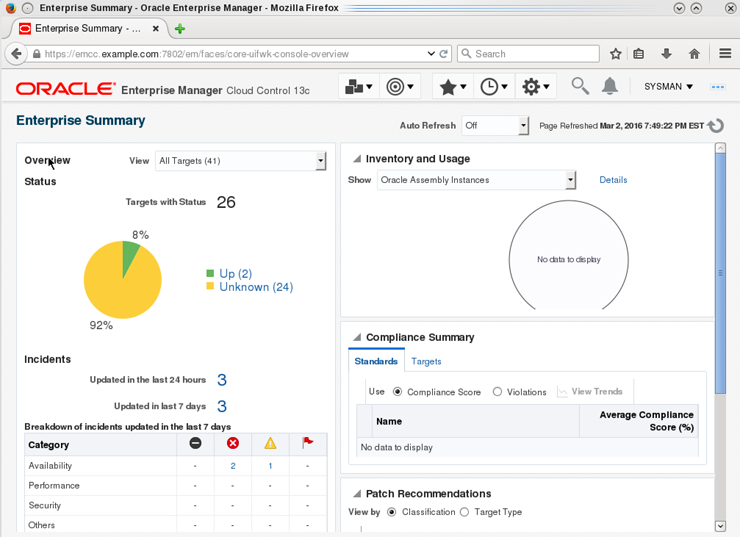
Task: Click the Firefox search input field
Action: tap(528, 54)
